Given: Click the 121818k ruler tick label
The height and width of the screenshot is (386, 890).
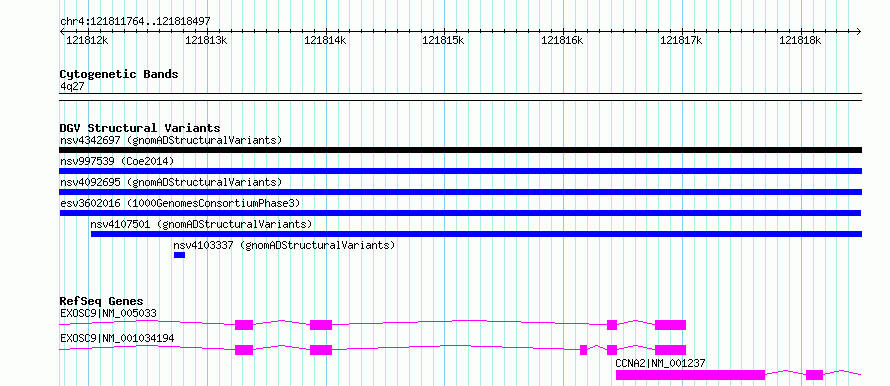Looking at the screenshot, I should [800, 40].
